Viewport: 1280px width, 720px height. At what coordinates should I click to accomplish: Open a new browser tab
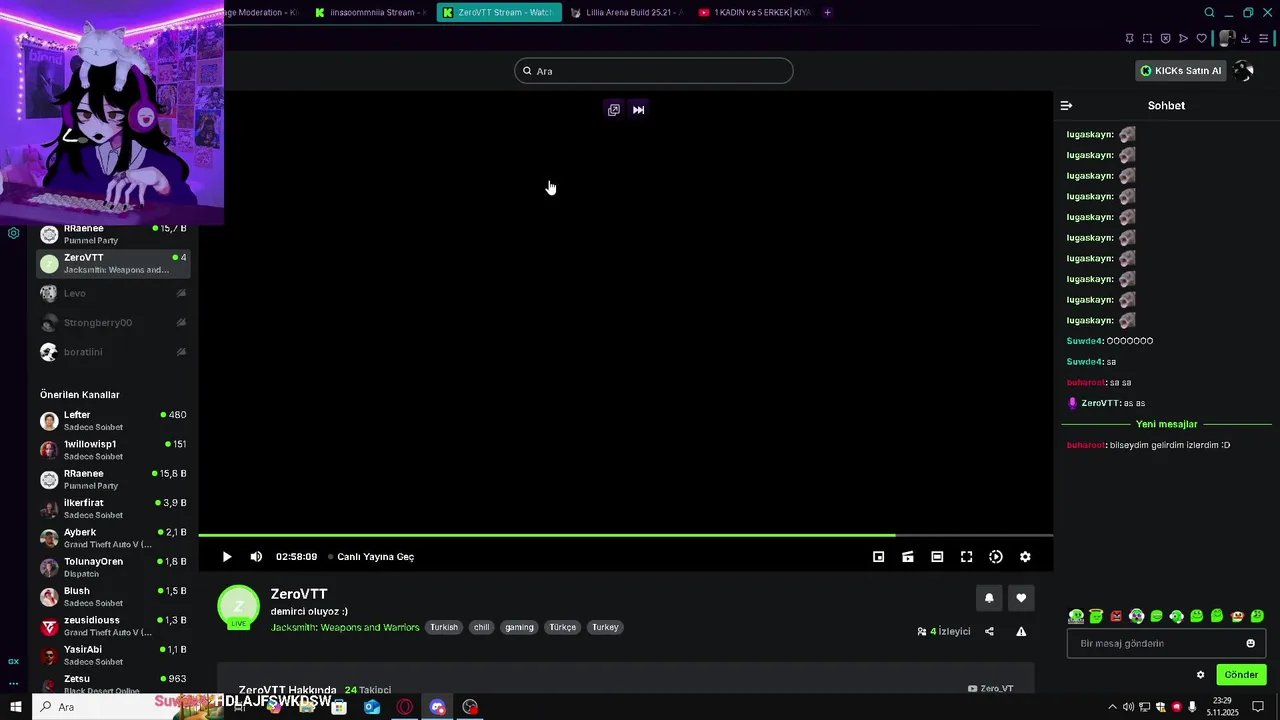click(x=827, y=12)
